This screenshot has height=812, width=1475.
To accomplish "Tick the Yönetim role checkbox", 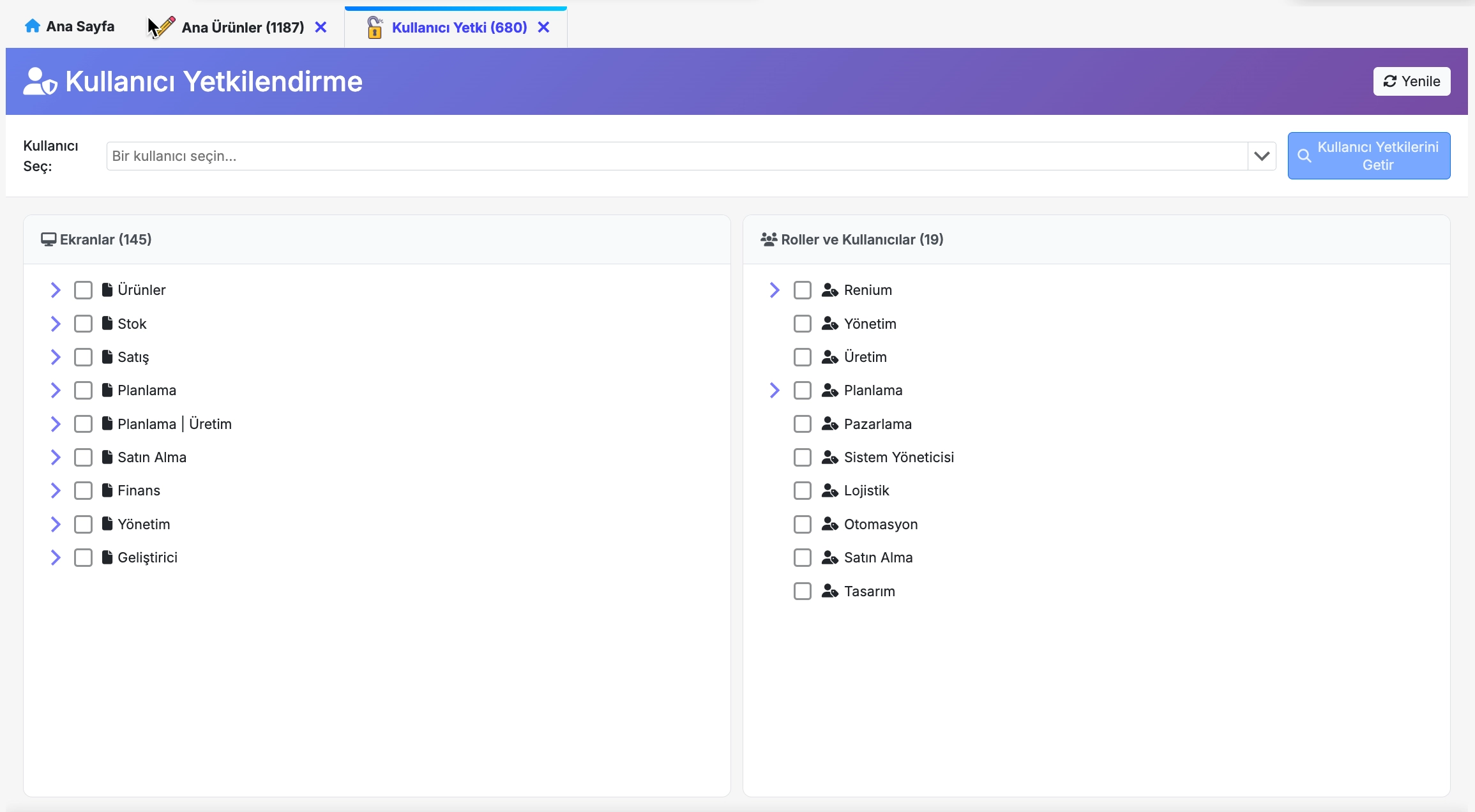I will [x=803, y=324].
